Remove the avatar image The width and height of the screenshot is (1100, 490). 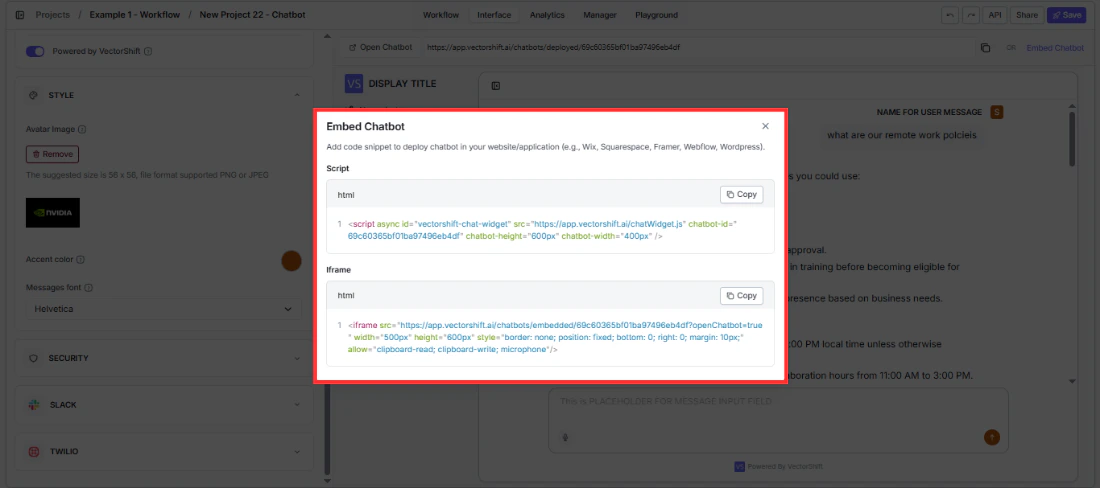pos(53,154)
